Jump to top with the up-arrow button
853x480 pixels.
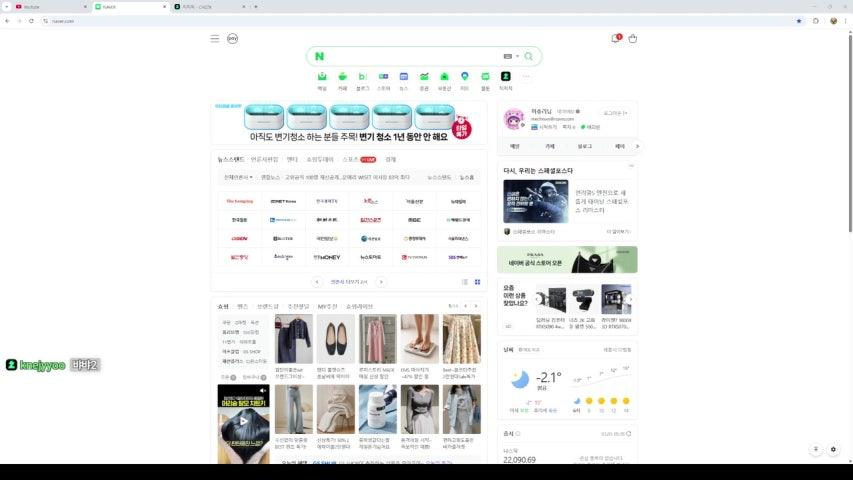(815, 450)
